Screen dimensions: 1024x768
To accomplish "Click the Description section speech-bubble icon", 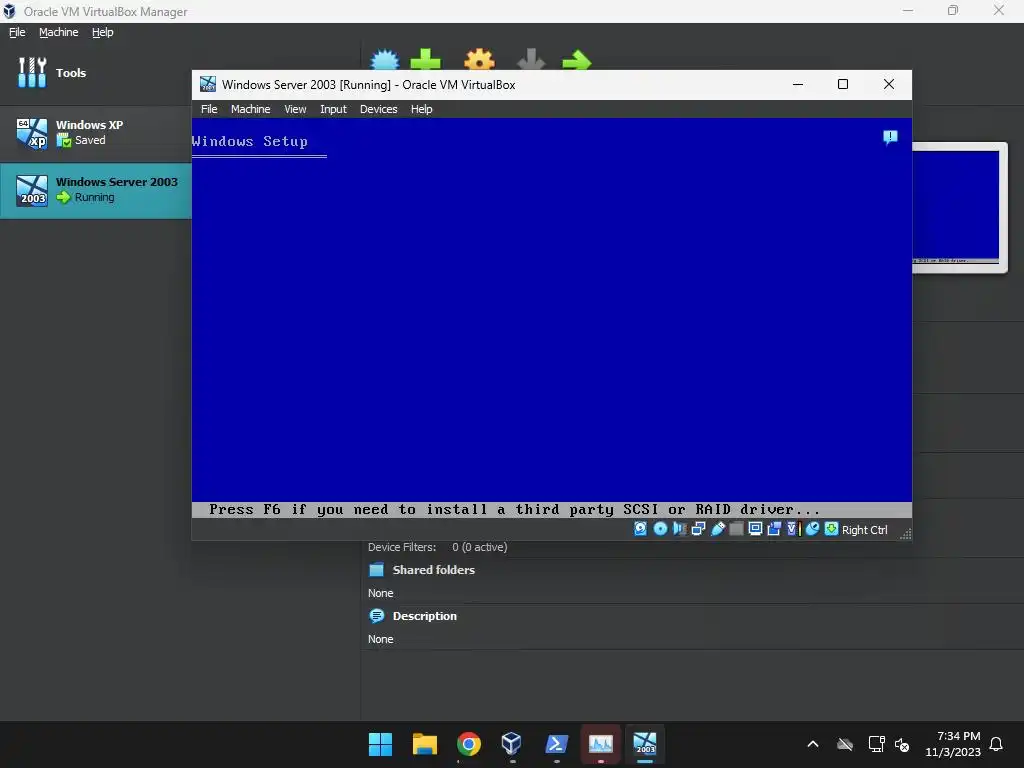I will point(377,616).
